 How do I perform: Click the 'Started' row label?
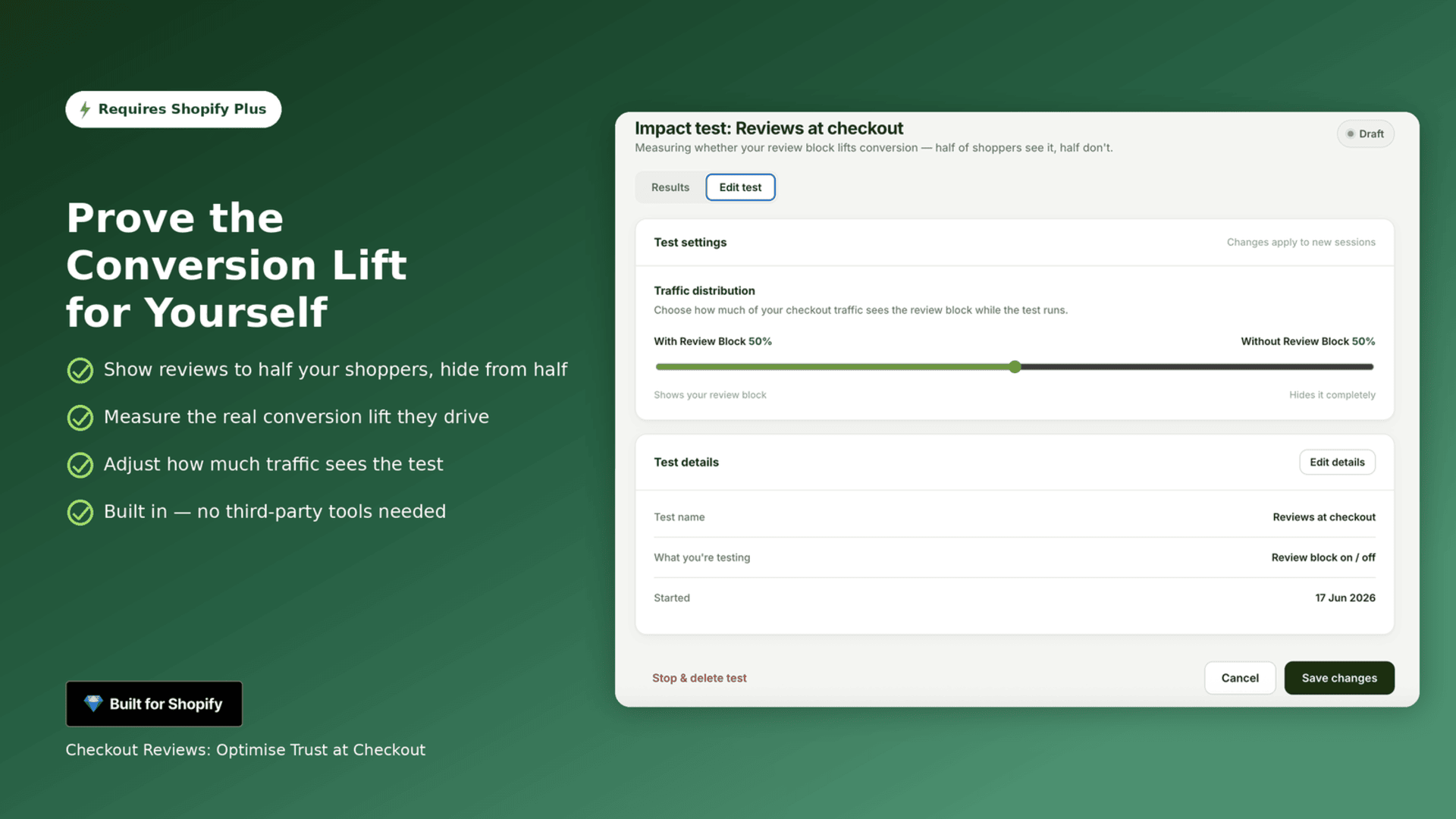pyautogui.click(x=672, y=598)
